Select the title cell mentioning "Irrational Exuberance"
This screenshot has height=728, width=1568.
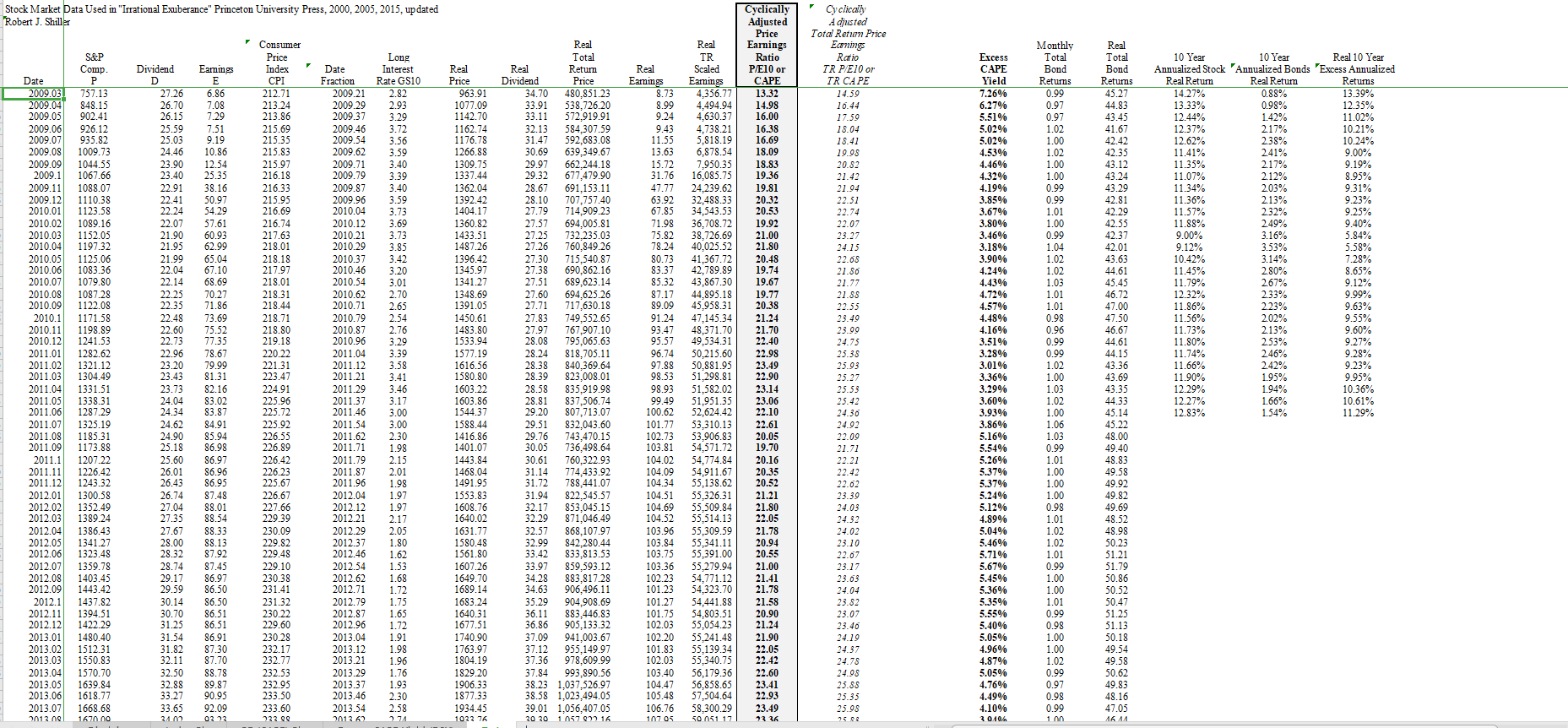point(222,9)
